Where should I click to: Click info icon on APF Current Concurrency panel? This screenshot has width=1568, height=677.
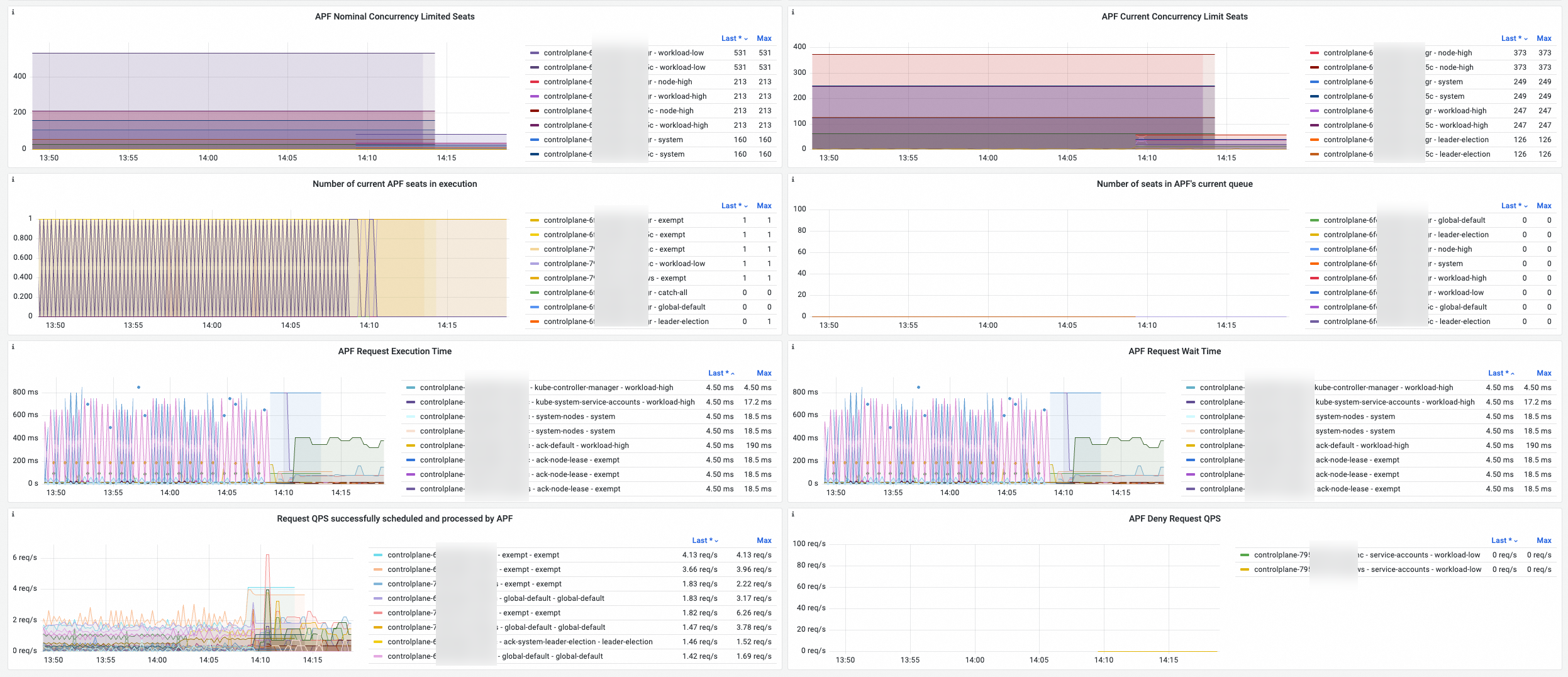pos(792,12)
